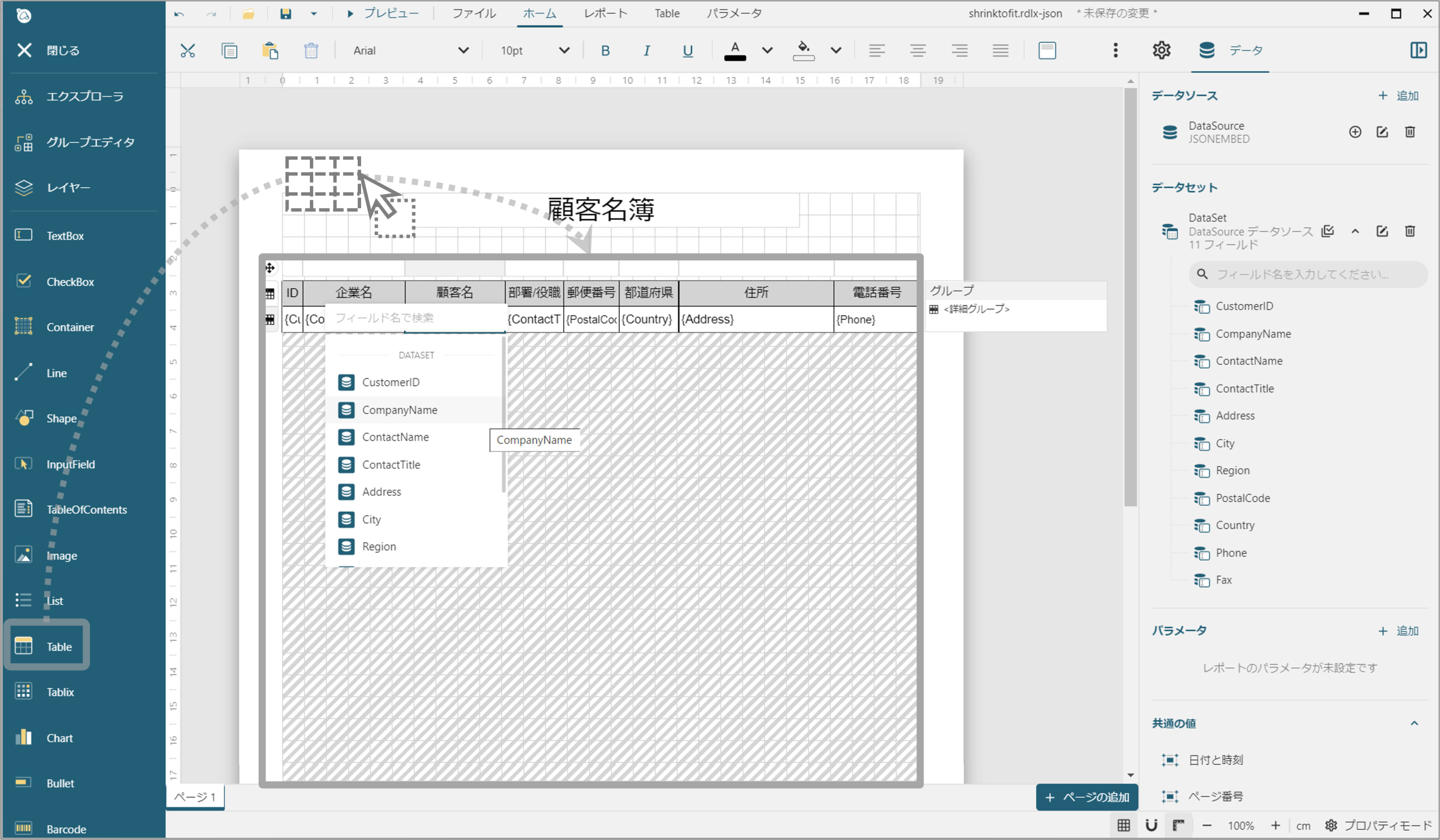Edit the DataSource with pencil icon

(1382, 133)
